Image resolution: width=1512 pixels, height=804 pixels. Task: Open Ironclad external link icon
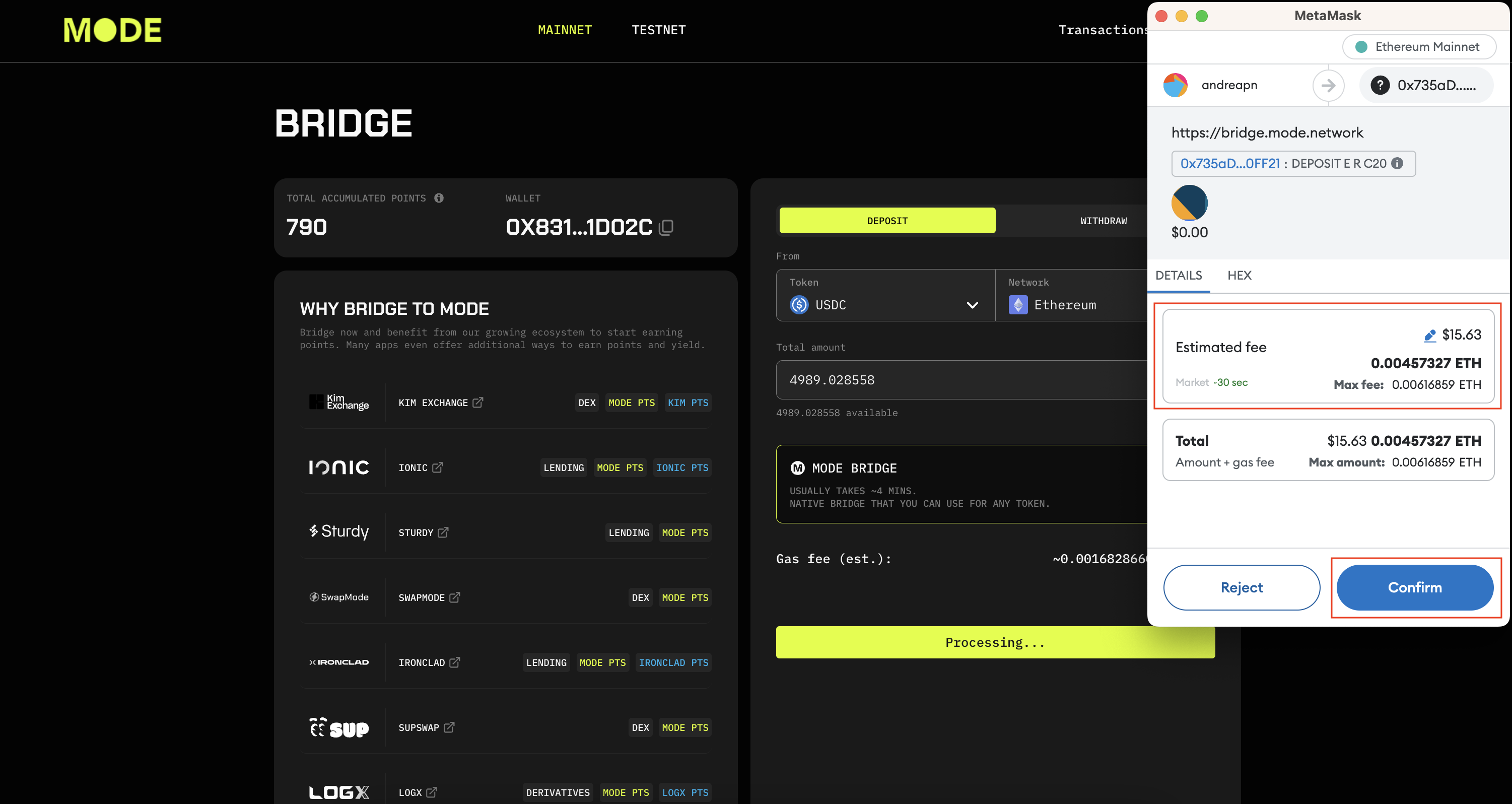pos(455,662)
